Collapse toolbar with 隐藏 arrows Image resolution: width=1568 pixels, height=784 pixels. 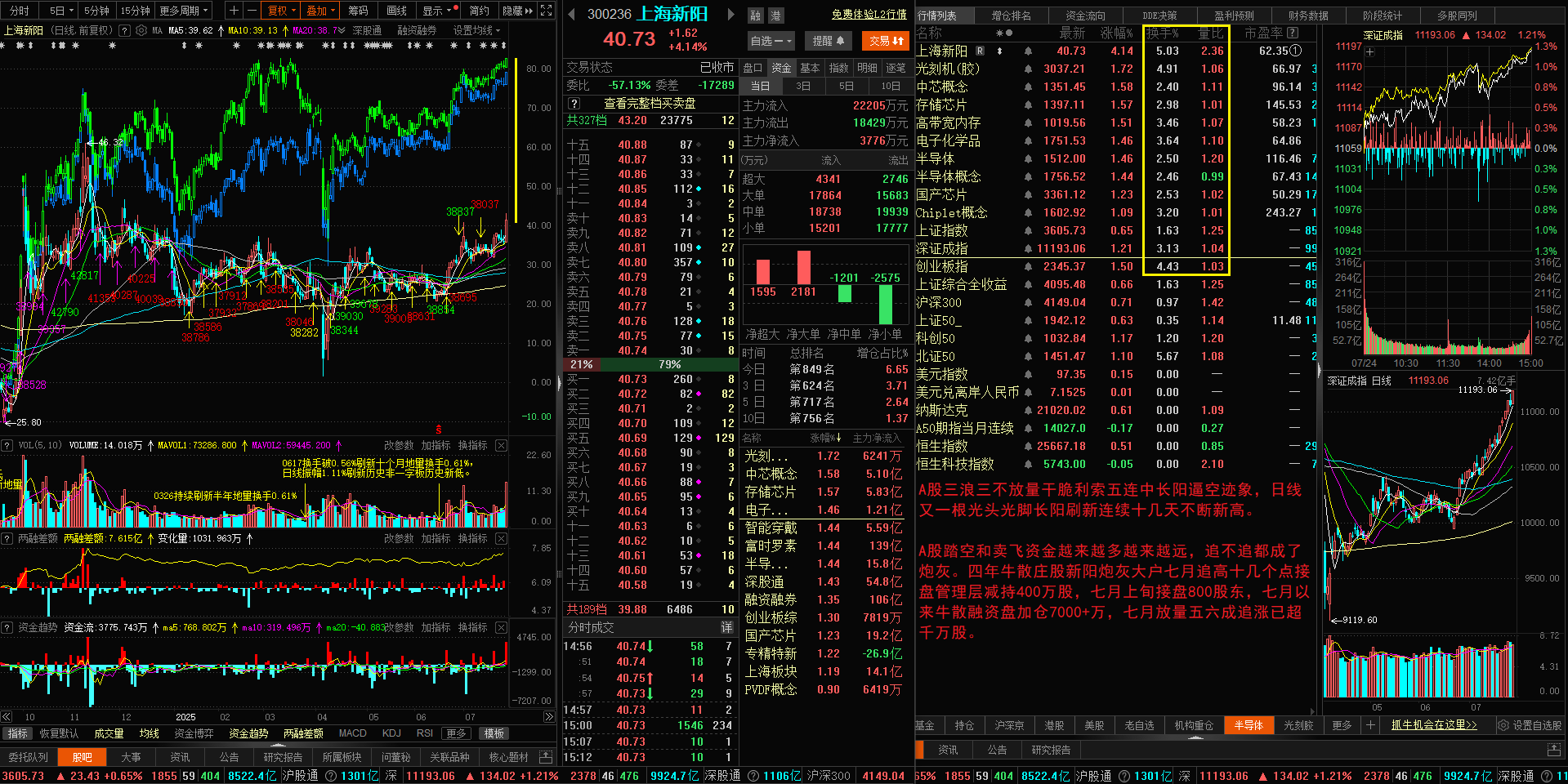[x=518, y=11]
